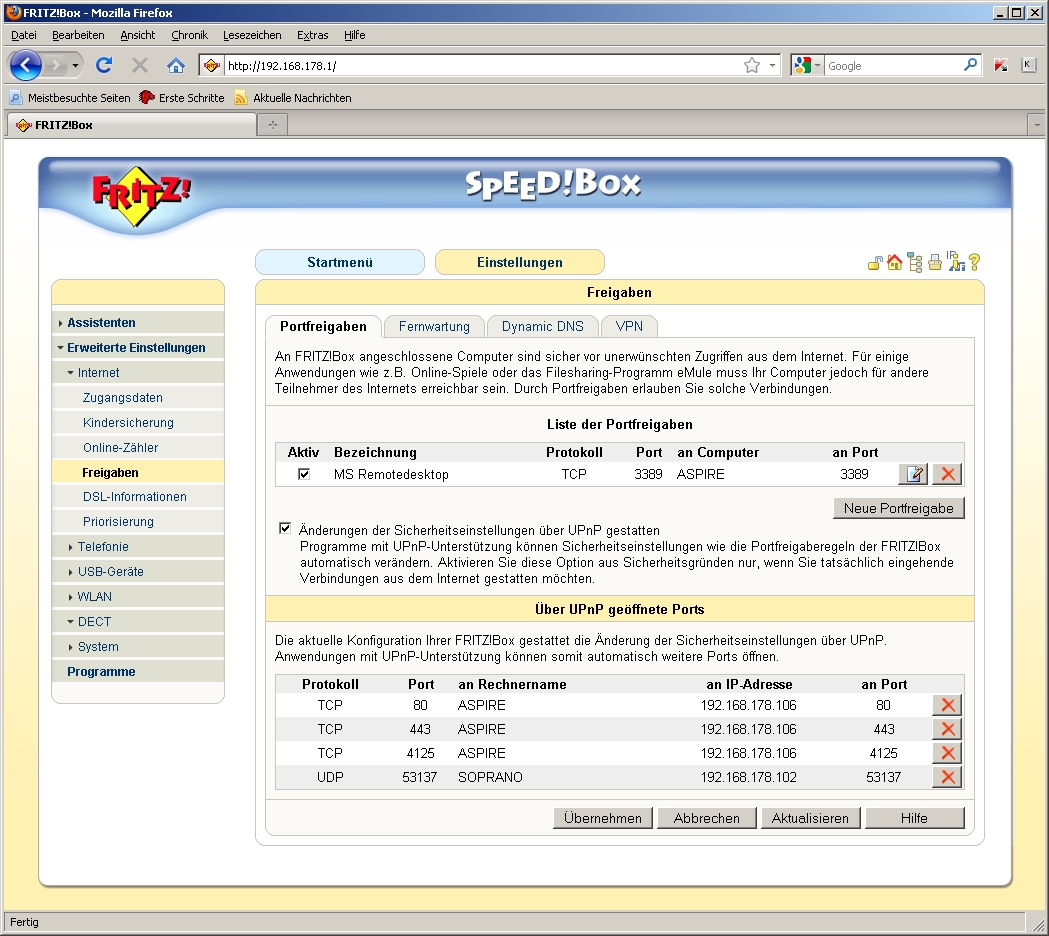Click the Firefox forward arrow
The image size is (1049, 936).
click(x=56, y=66)
